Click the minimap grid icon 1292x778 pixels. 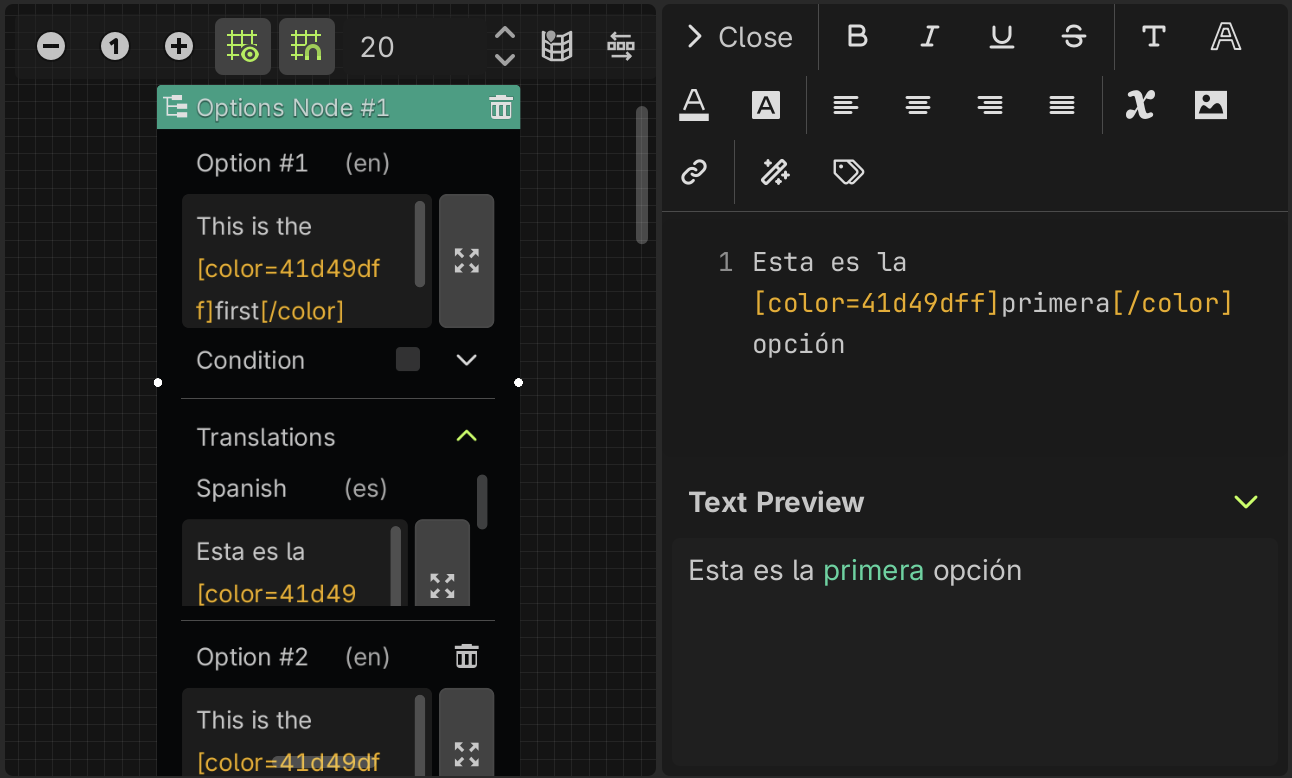point(557,46)
